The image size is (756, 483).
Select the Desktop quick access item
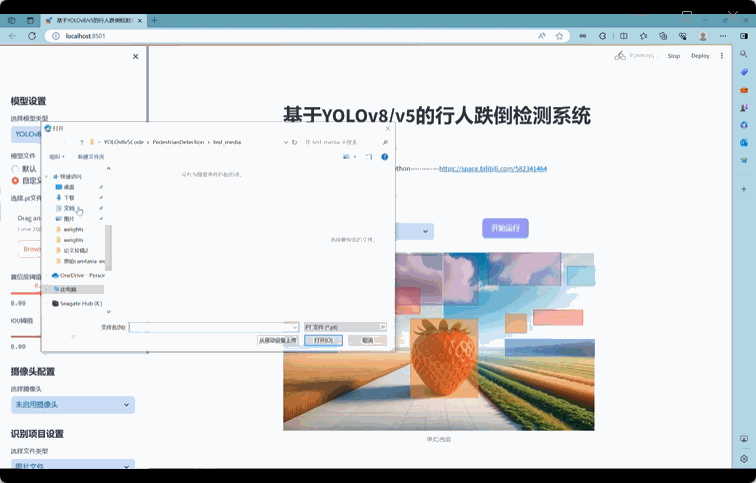click(x=69, y=187)
